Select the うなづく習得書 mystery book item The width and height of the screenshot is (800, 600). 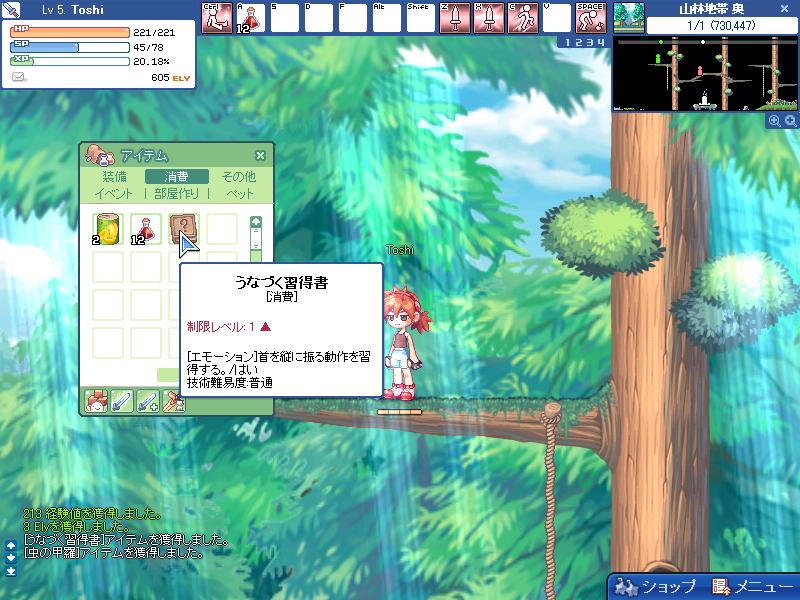(x=183, y=229)
